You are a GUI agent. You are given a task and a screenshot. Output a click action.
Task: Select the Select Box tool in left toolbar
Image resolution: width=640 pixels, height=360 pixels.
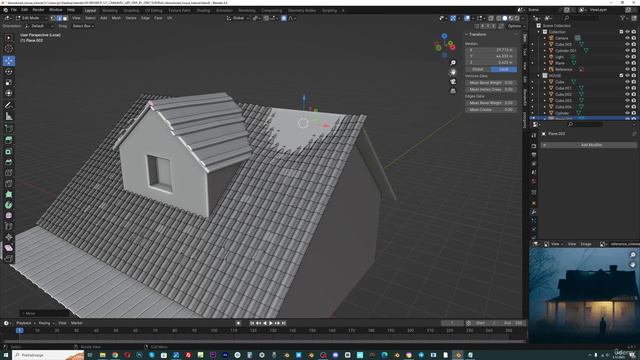tap(9, 38)
